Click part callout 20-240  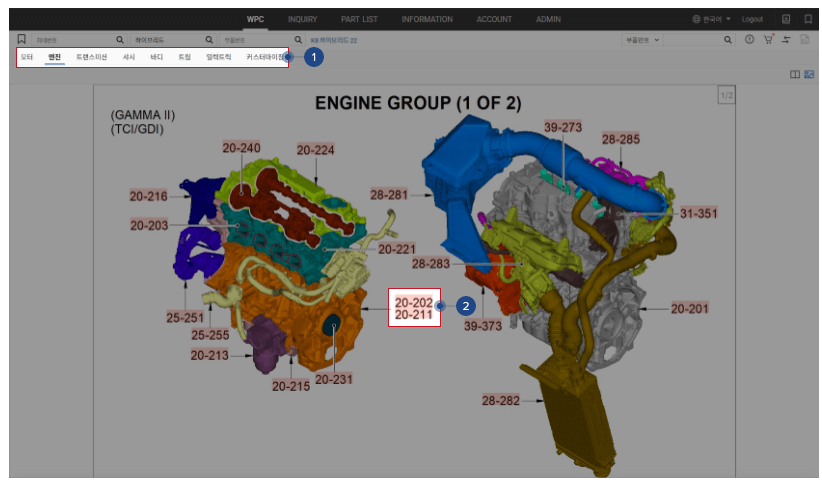pyautogui.click(x=241, y=148)
